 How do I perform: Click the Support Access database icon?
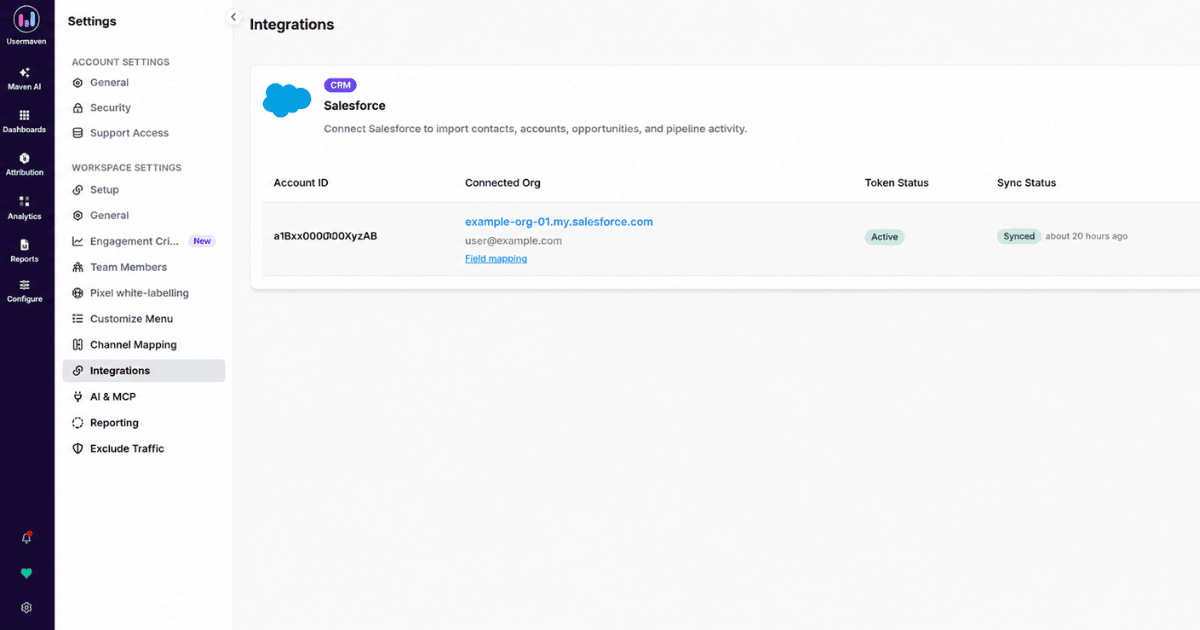pyautogui.click(x=78, y=133)
